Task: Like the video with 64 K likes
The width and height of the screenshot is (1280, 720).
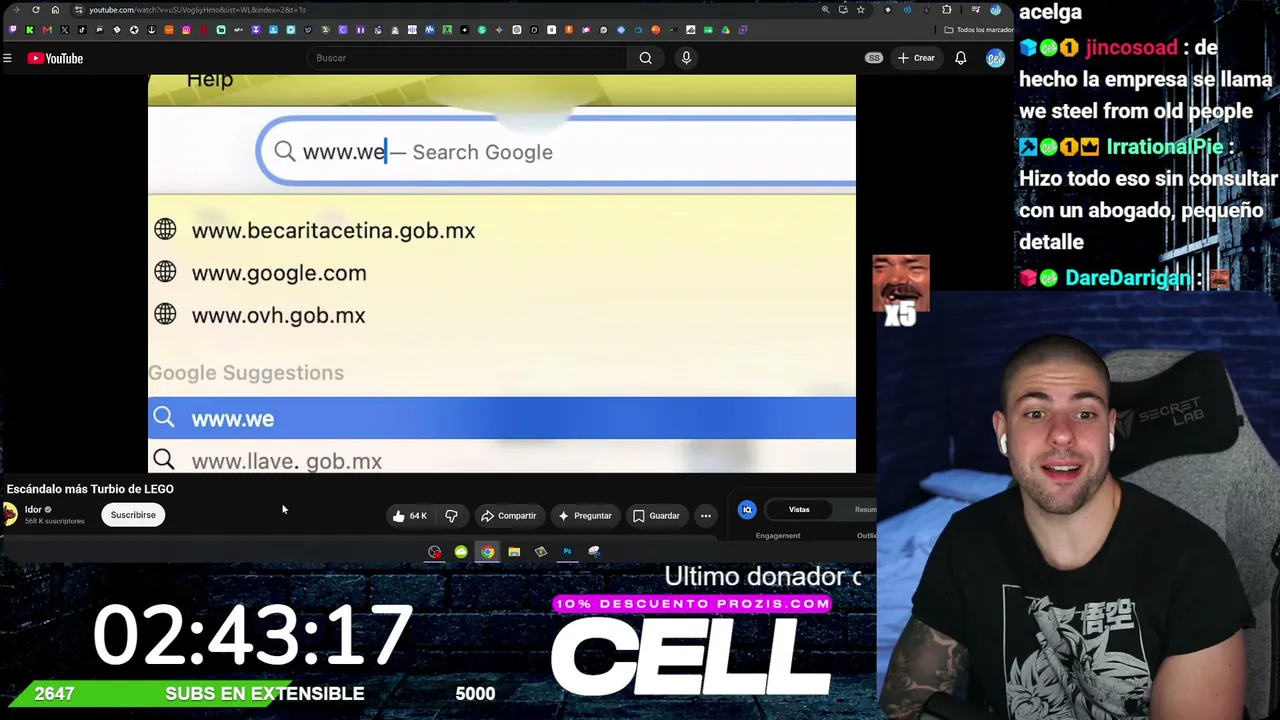Action: pyautogui.click(x=410, y=516)
